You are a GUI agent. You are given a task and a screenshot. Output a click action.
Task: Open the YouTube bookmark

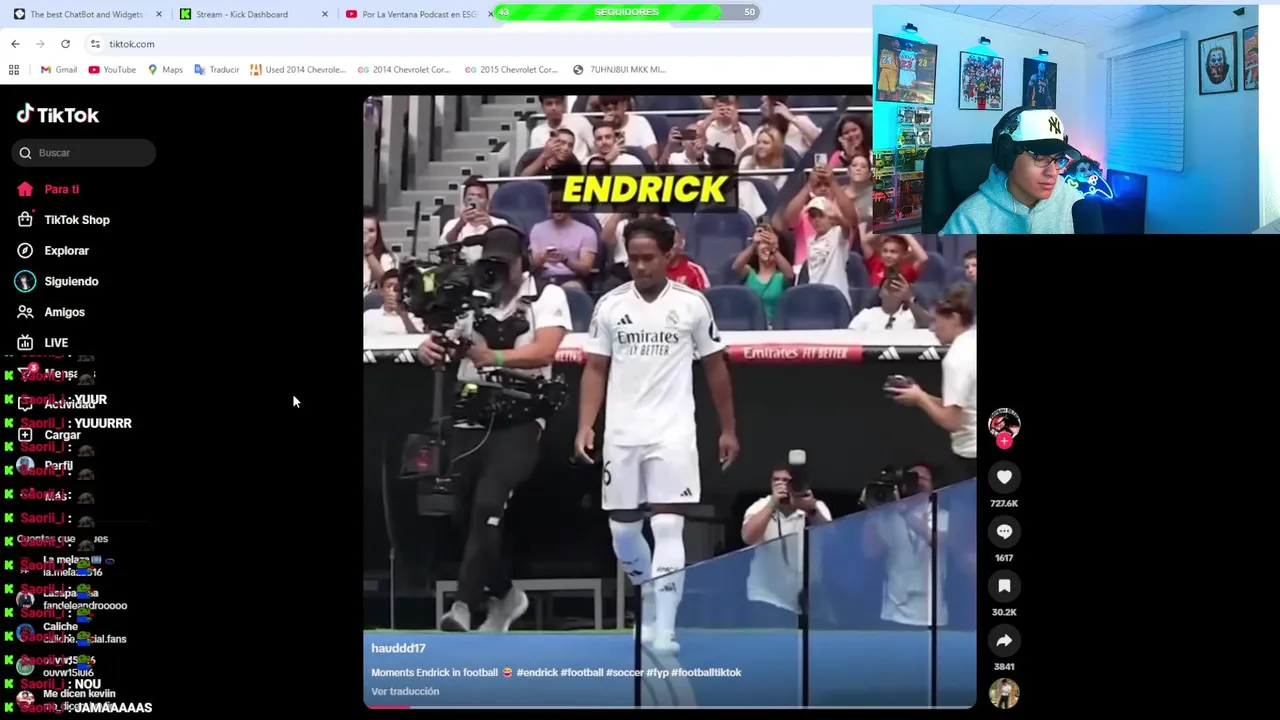tap(112, 70)
